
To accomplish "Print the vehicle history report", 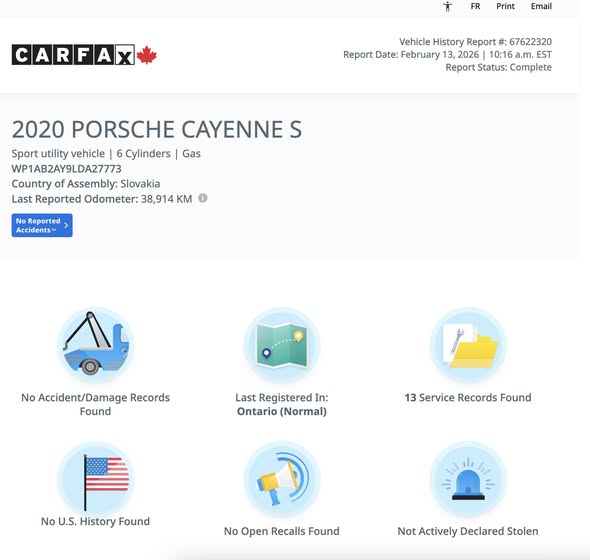I will (x=505, y=6).
